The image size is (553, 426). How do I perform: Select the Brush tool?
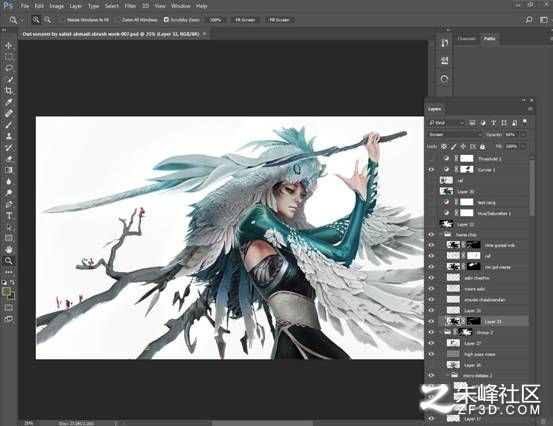point(9,124)
